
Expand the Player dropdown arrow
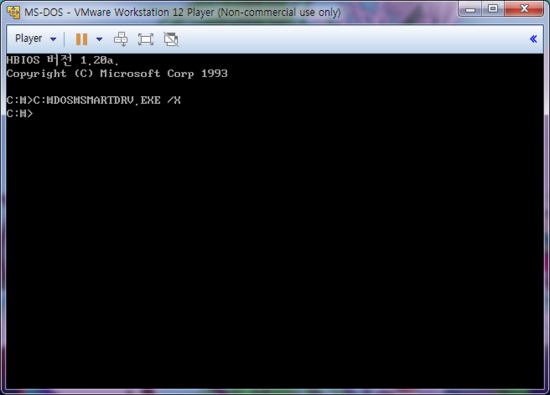click(53, 39)
